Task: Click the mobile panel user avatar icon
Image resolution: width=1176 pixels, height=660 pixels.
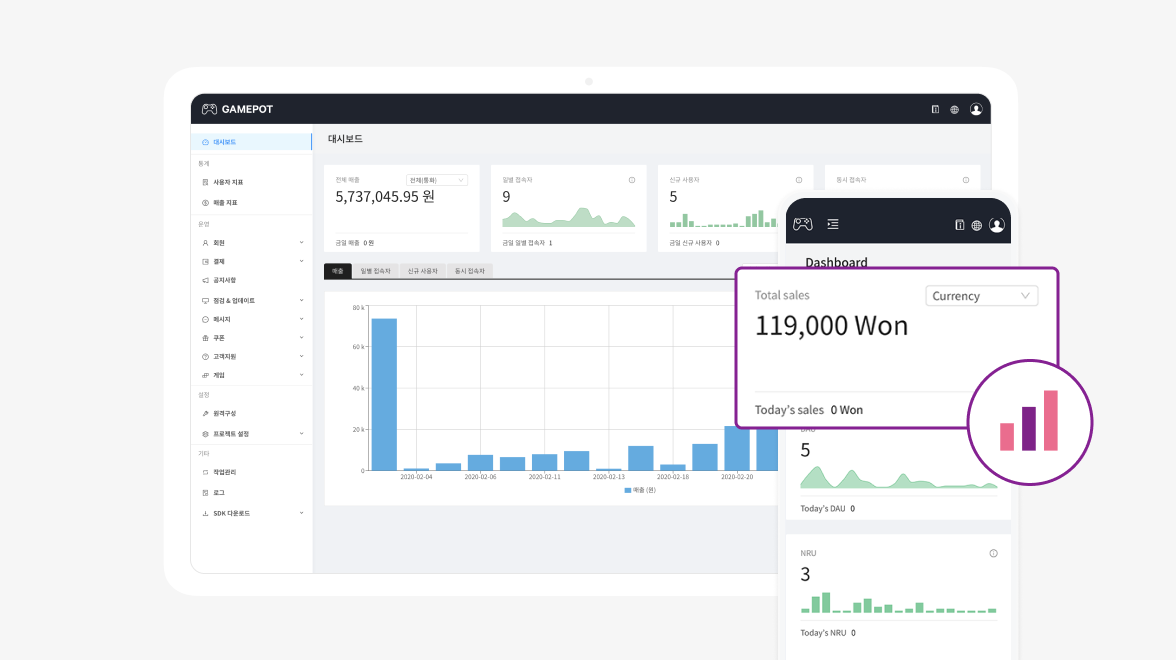Action: click(997, 225)
